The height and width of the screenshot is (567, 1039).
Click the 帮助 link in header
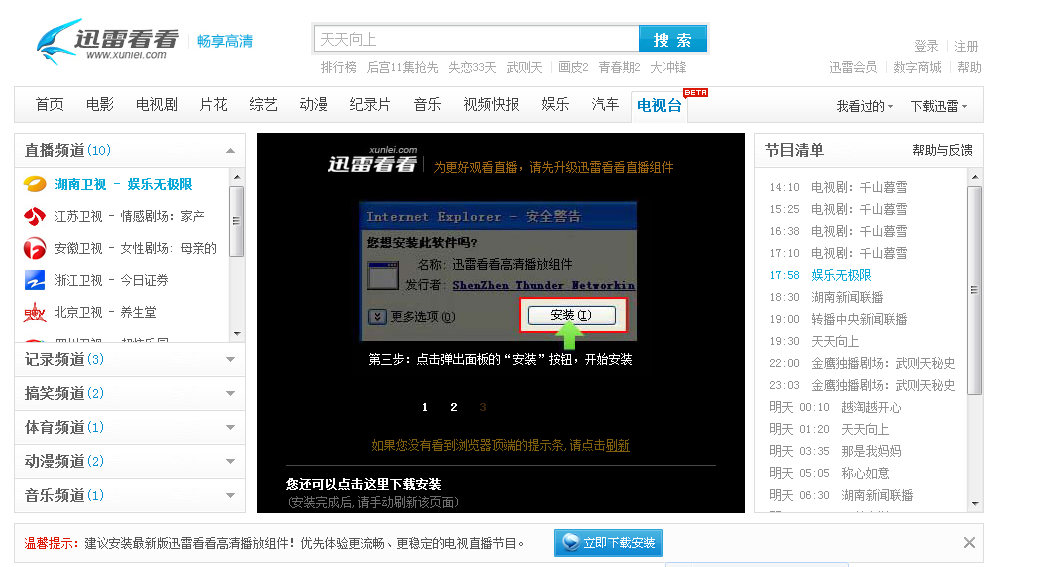(x=969, y=67)
